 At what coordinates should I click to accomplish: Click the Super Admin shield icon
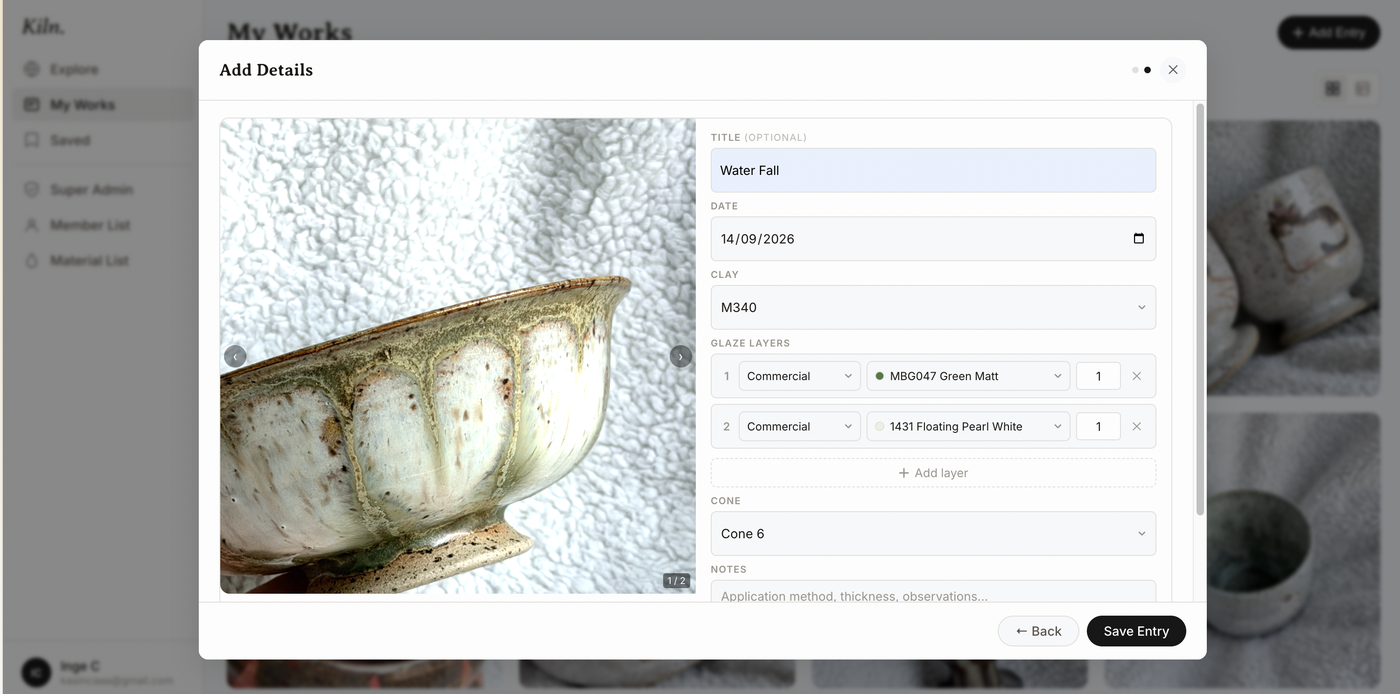pos(32,190)
